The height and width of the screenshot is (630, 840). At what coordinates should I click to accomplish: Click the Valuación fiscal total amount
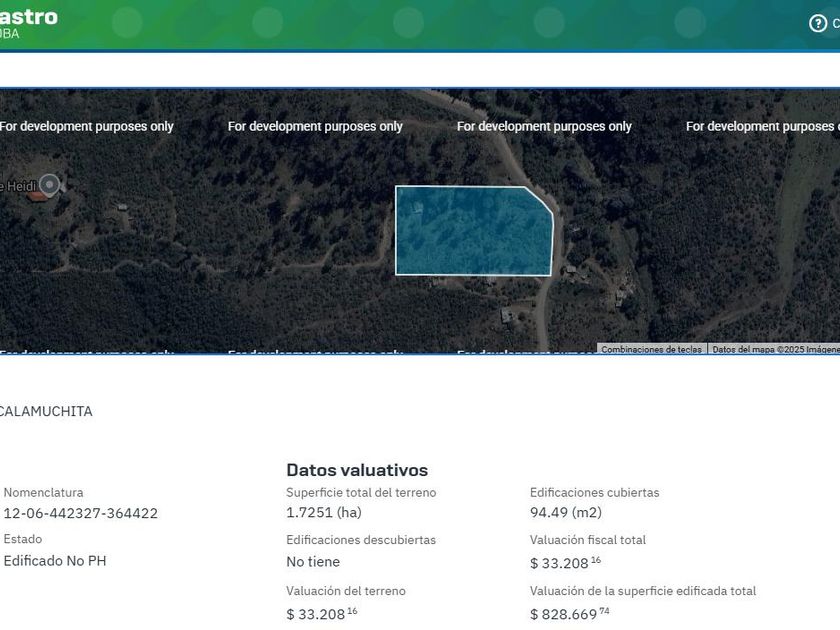565,562
